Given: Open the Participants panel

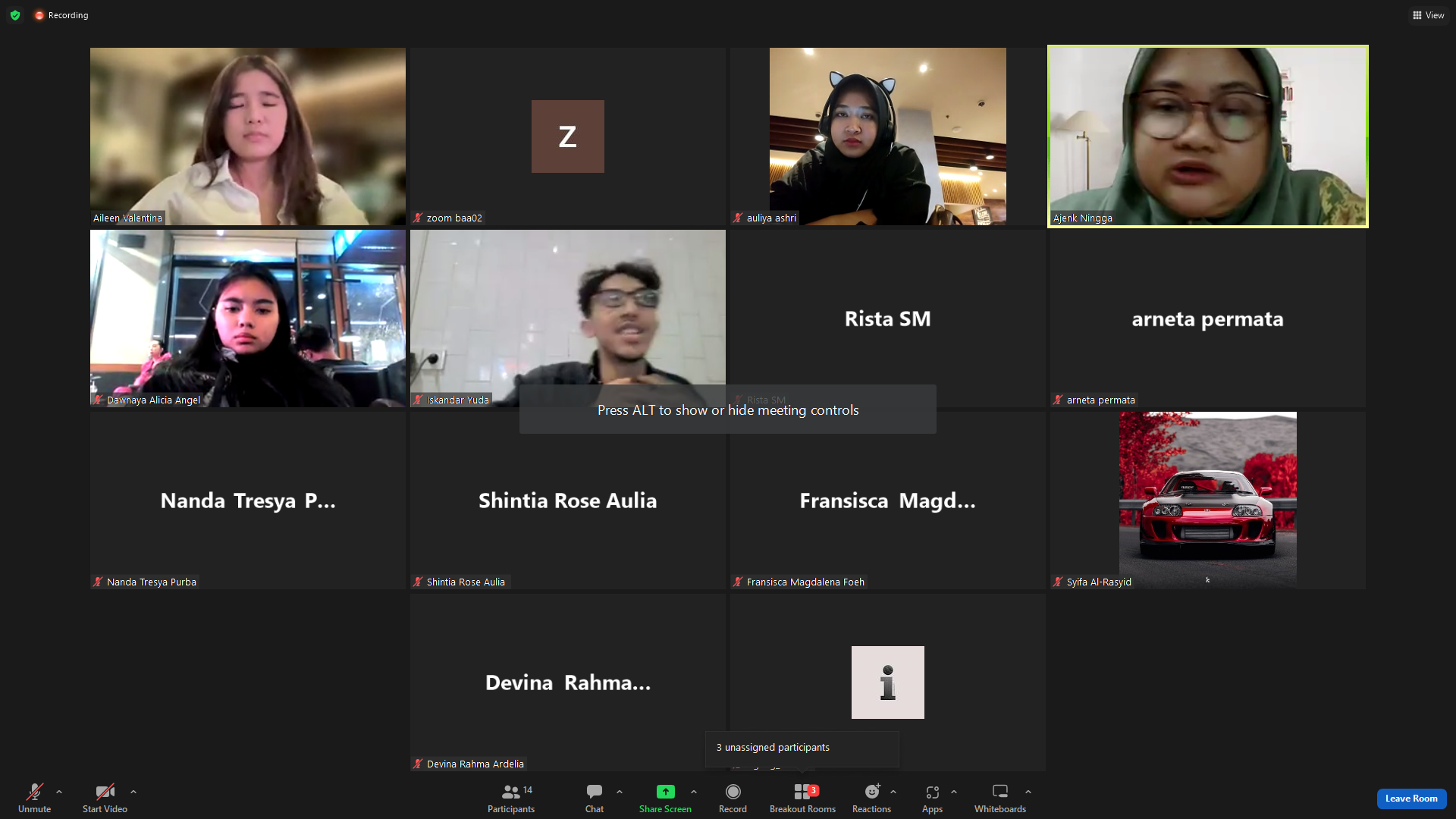Looking at the screenshot, I should [x=511, y=798].
